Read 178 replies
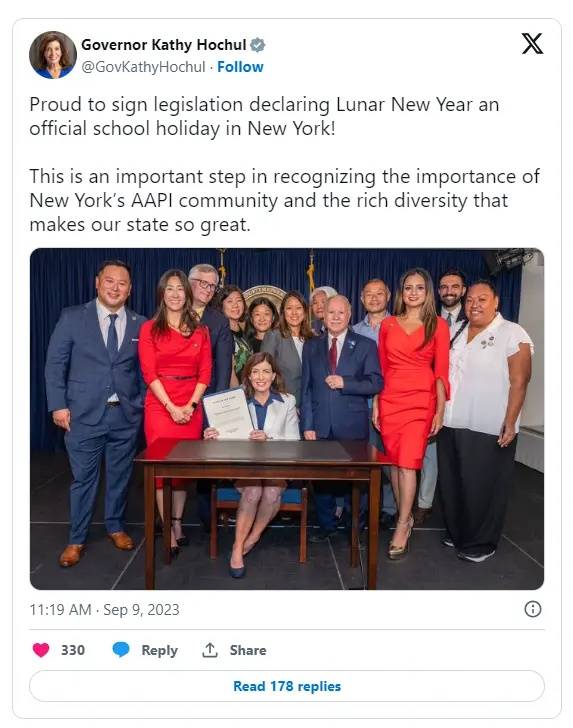Image resolution: width=573 pixels, height=728 pixels. (286, 686)
